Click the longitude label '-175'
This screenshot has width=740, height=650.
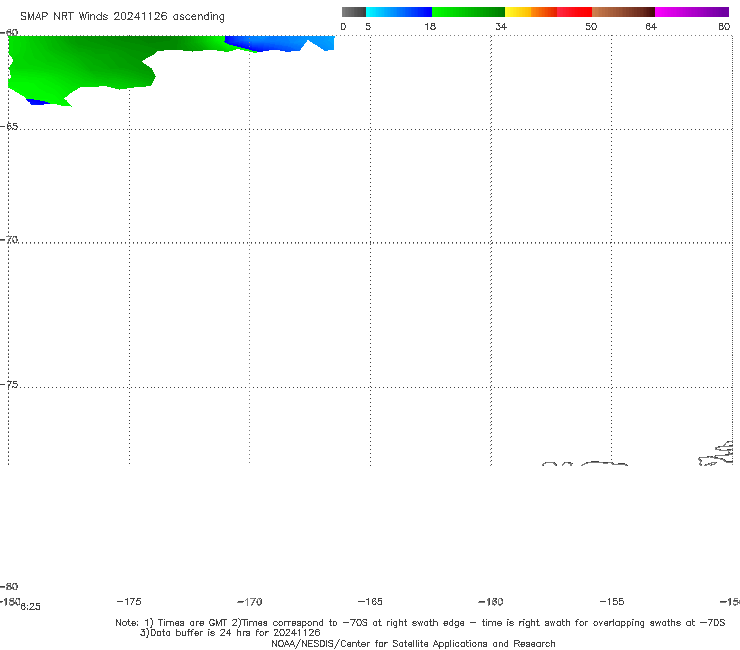pyautogui.click(x=129, y=602)
